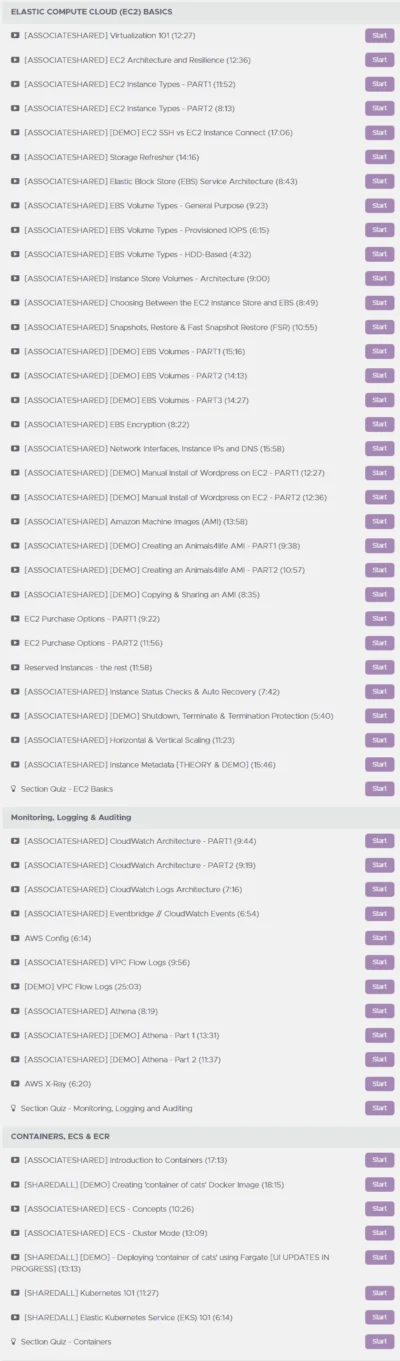Image resolution: width=400 pixels, height=1361 pixels.
Task: Click lightbulb icon for Section Quiz - Containers
Action: [x=14, y=1342]
